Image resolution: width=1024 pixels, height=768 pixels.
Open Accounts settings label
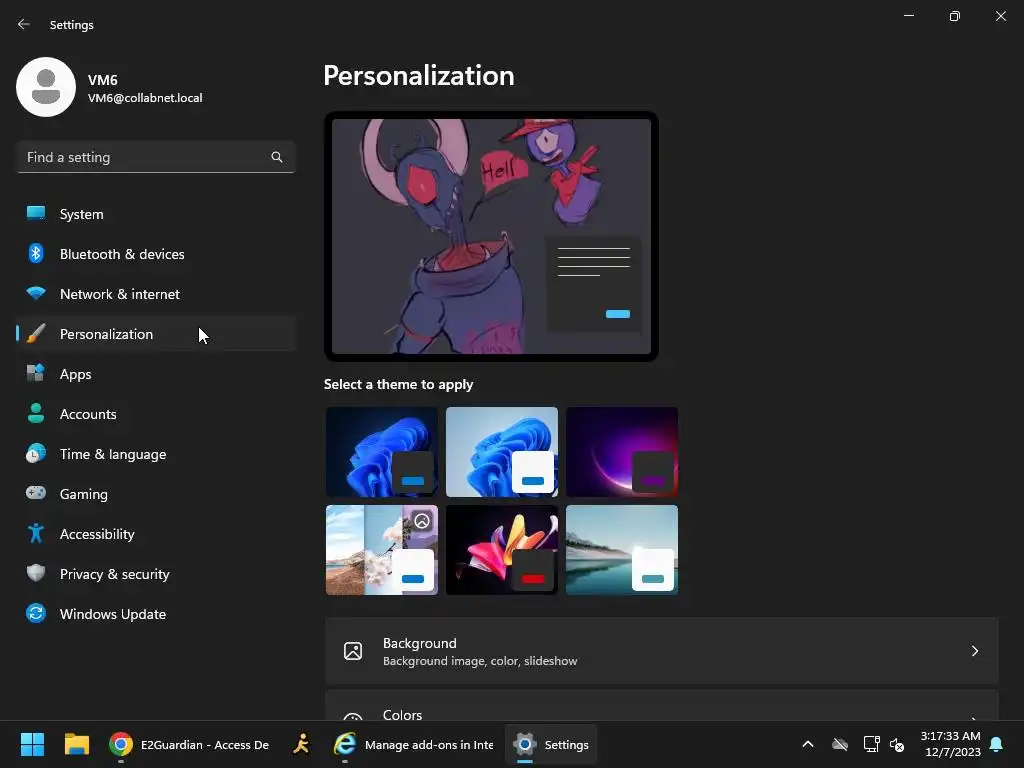click(88, 414)
